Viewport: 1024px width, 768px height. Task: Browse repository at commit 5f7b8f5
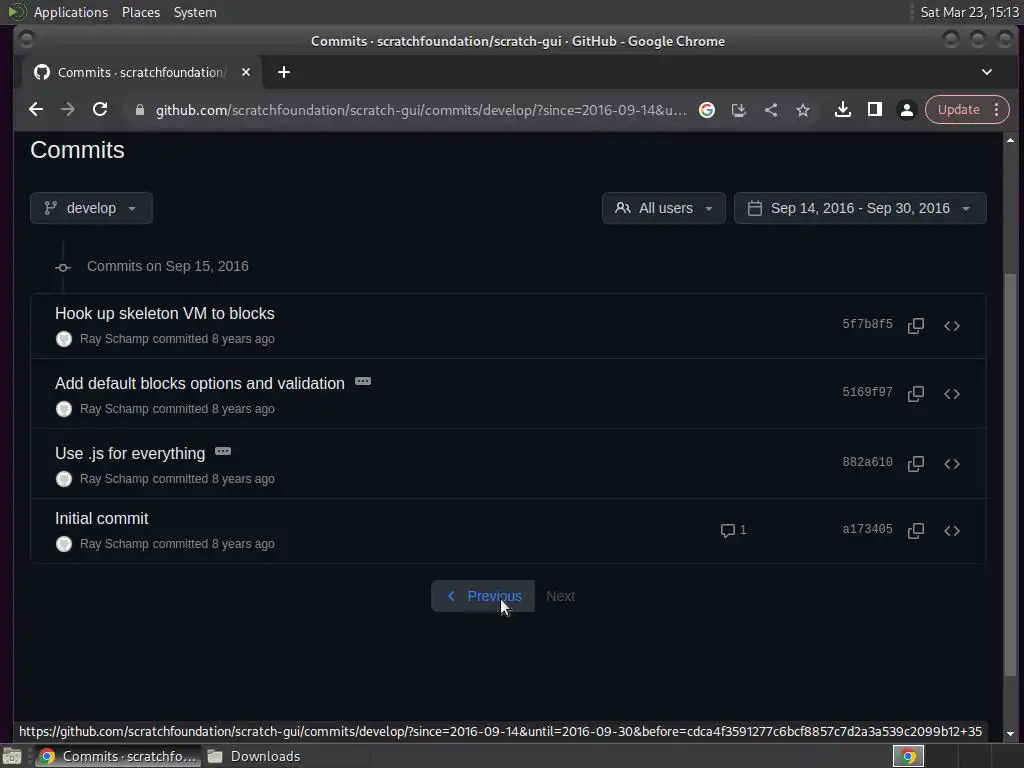click(952, 325)
